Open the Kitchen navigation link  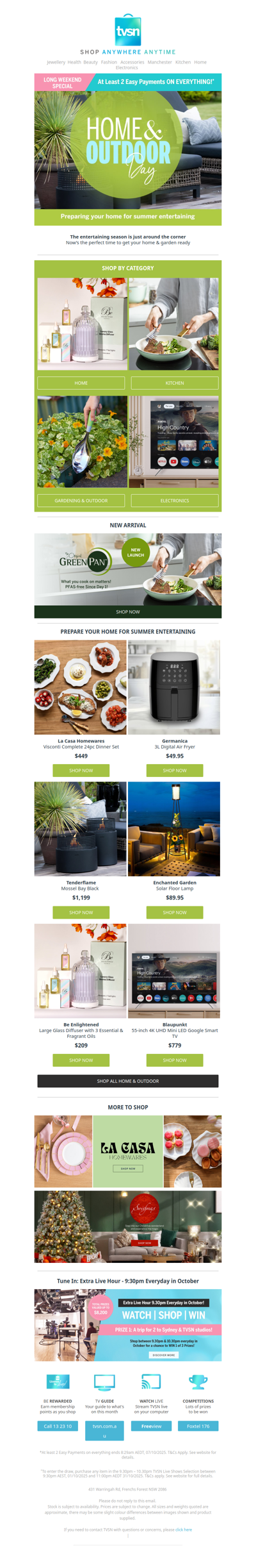(183, 62)
